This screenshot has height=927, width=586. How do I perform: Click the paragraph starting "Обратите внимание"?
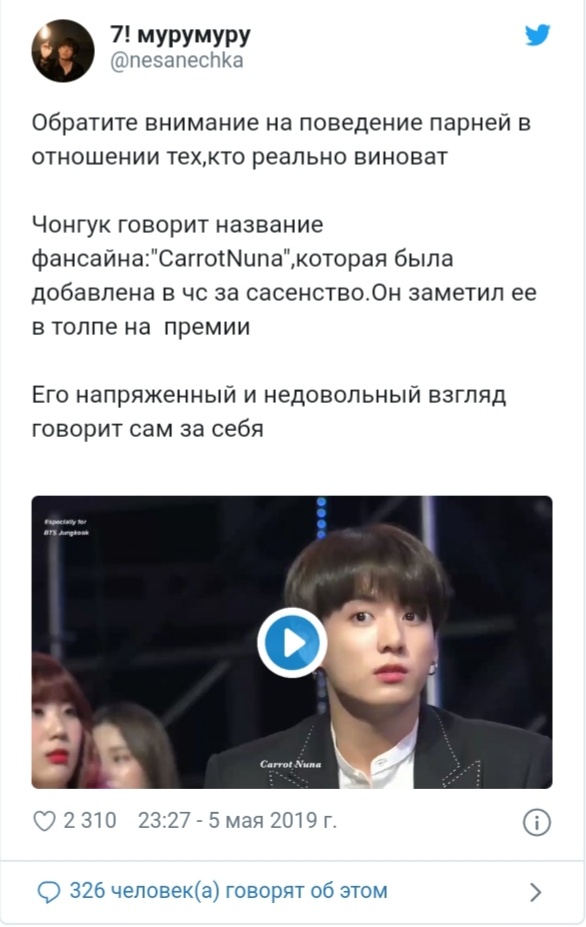pyautogui.click(x=281, y=140)
